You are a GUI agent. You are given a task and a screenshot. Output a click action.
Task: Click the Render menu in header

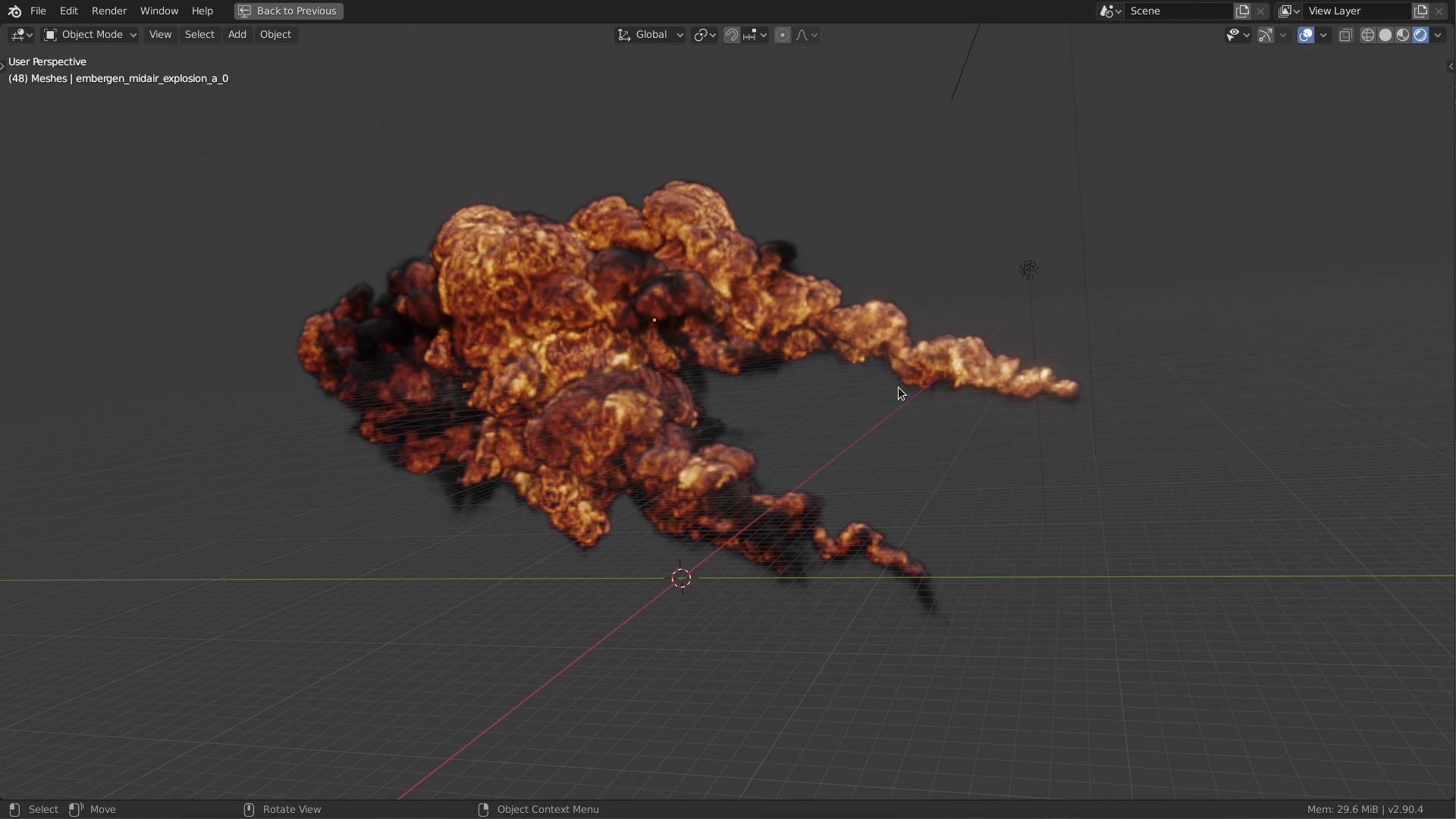point(109,10)
